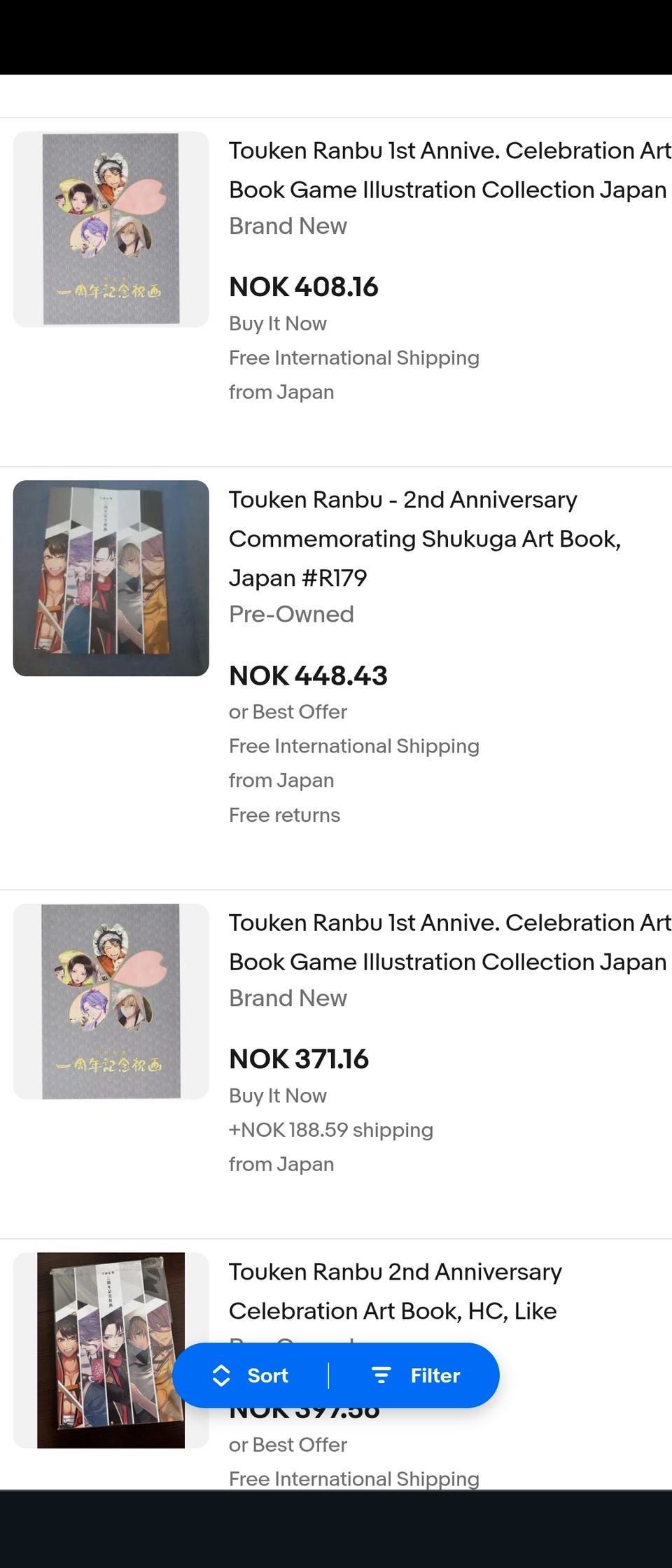Tap the +NOK 188.59 shipping text

click(x=331, y=1130)
